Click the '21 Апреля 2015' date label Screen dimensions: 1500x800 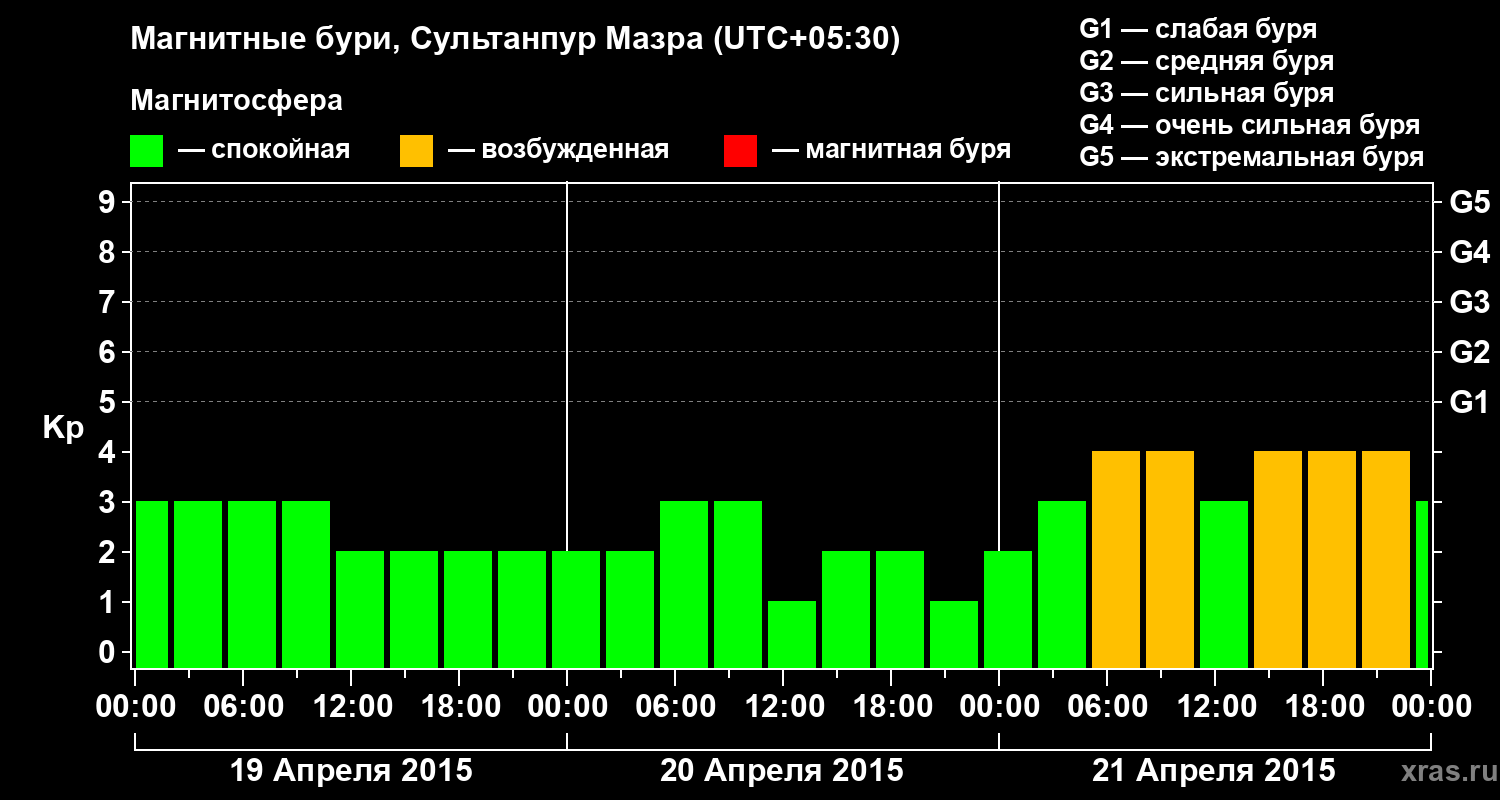tap(1214, 771)
